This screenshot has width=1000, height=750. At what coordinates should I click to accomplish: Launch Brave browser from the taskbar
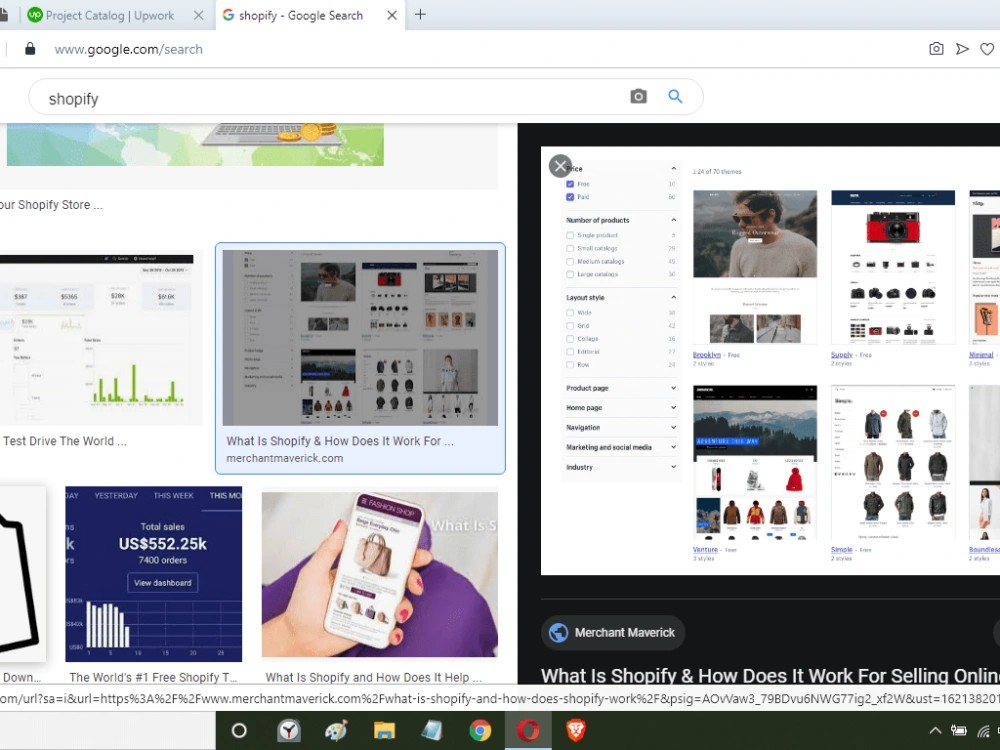(x=576, y=731)
